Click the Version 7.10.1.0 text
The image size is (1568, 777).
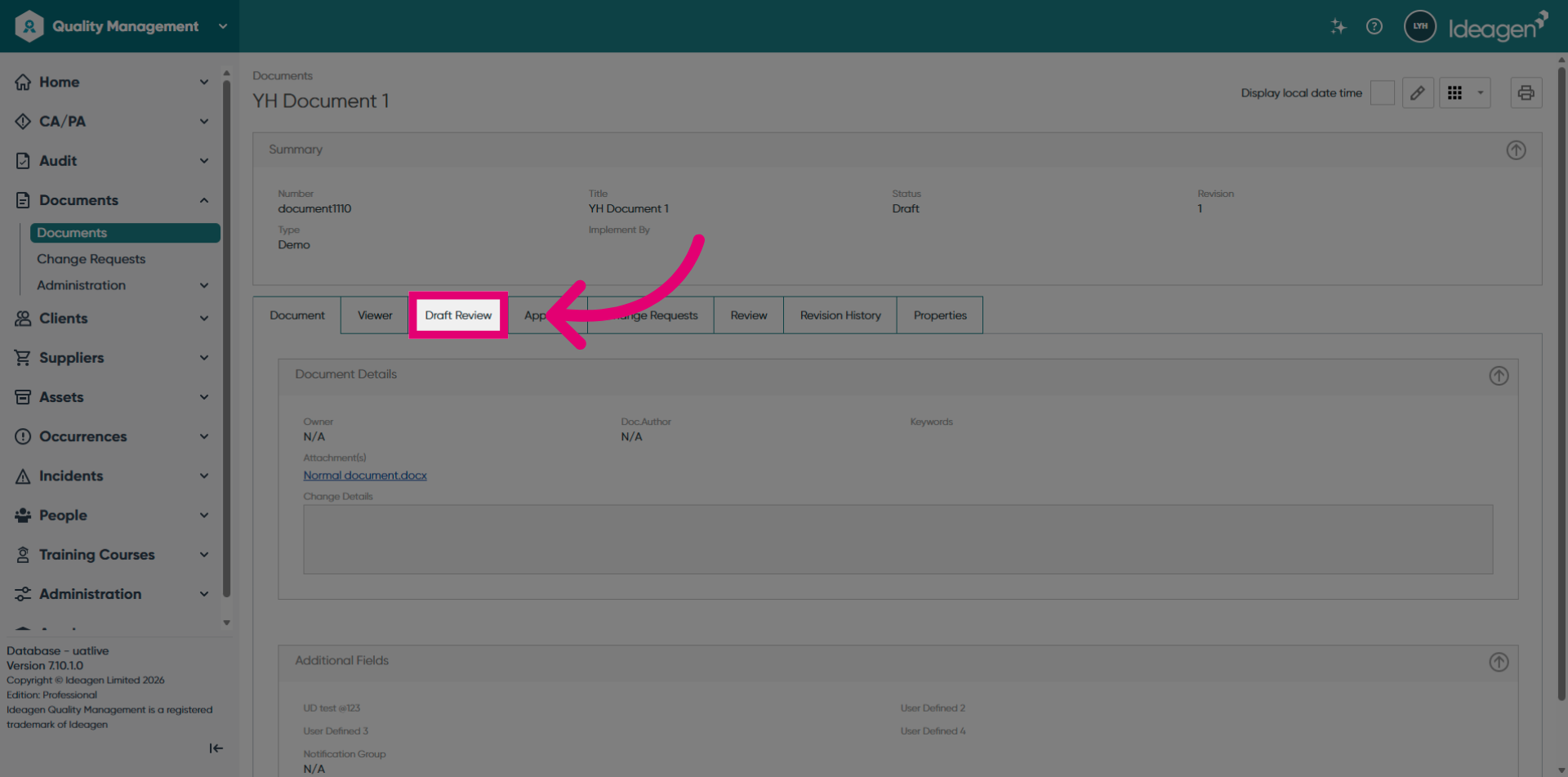click(45, 666)
